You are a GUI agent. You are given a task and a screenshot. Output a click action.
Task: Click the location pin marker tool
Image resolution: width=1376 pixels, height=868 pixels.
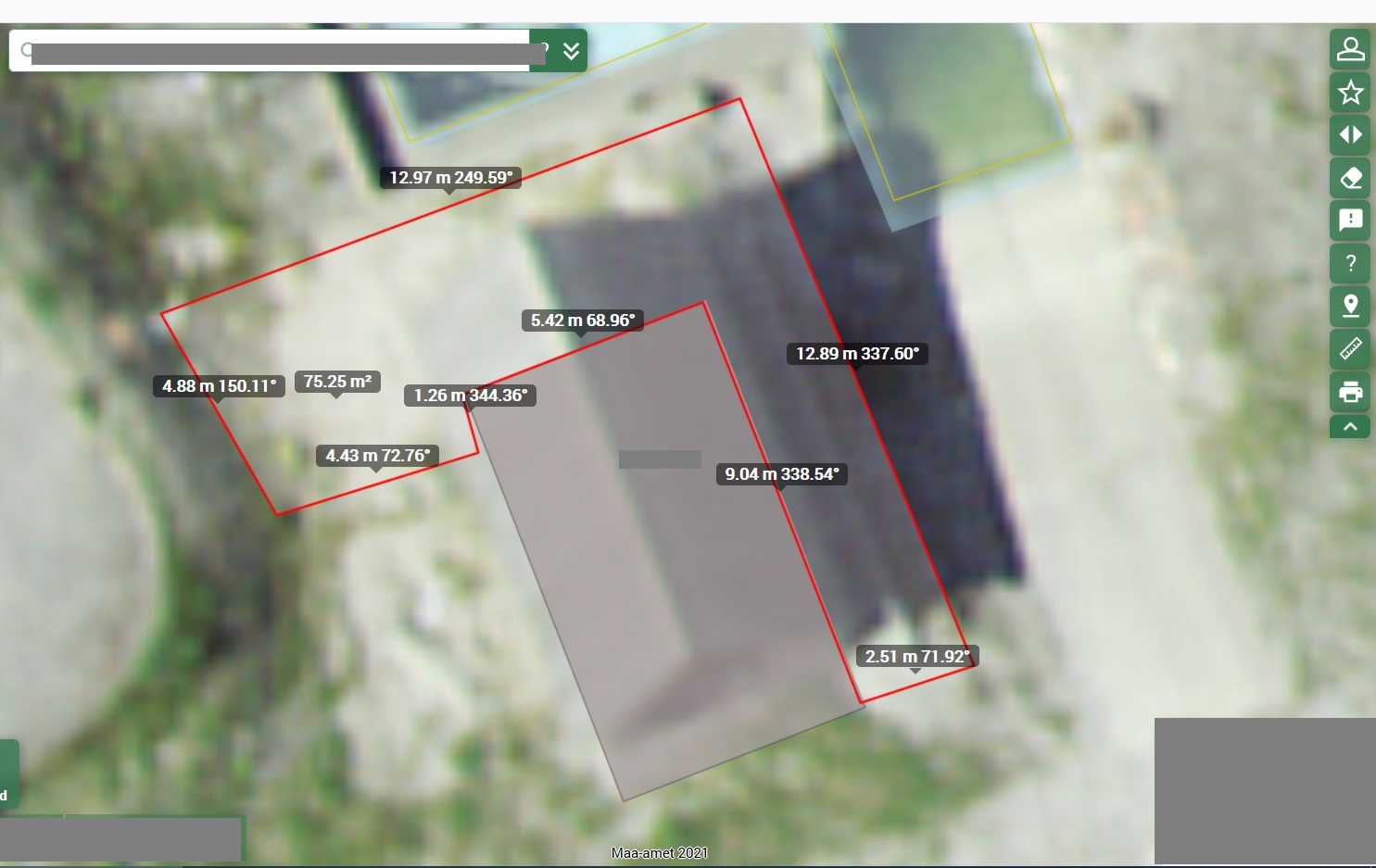(x=1350, y=306)
